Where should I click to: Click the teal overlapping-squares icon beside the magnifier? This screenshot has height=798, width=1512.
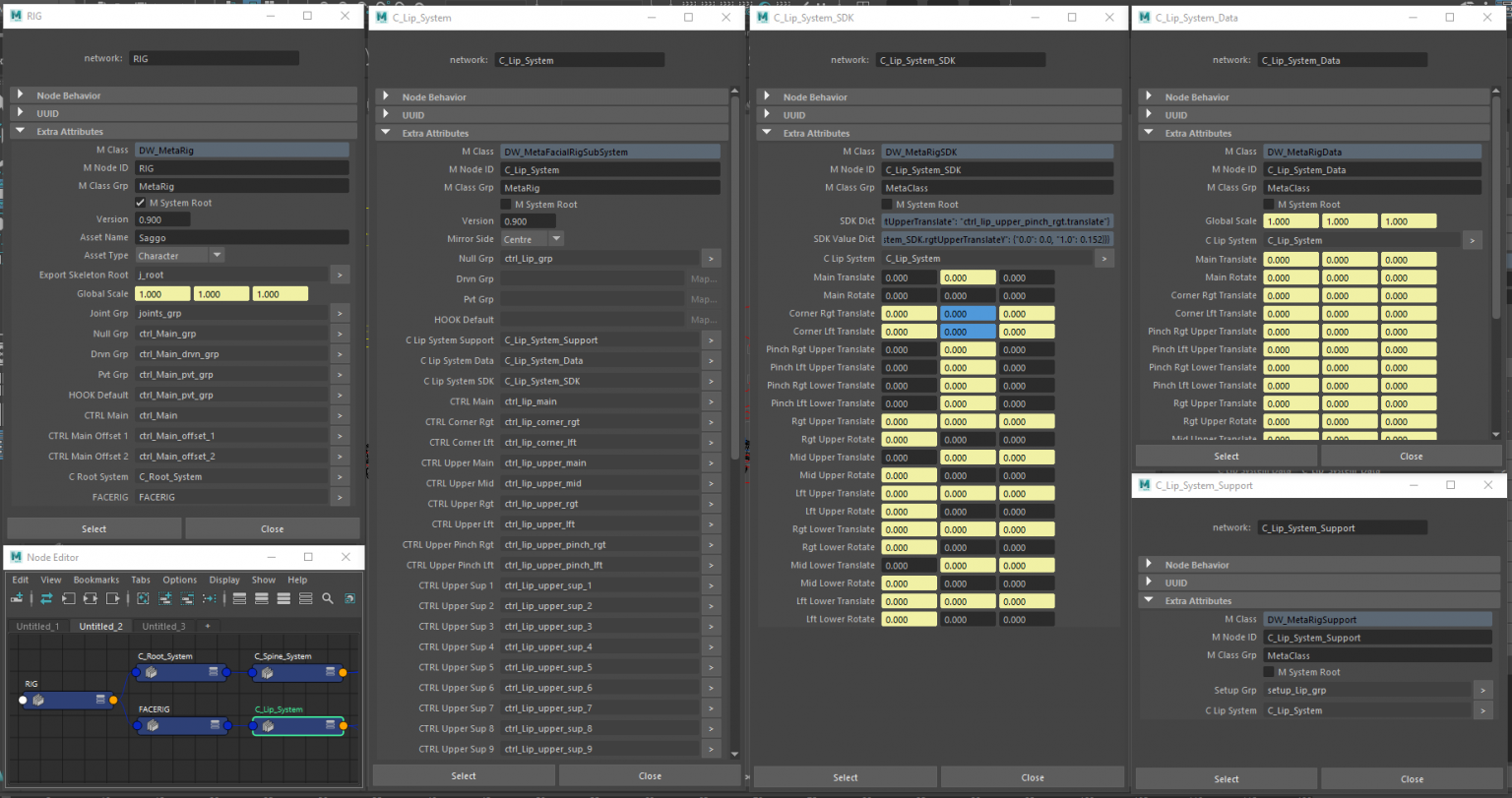[x=349, y=598]
